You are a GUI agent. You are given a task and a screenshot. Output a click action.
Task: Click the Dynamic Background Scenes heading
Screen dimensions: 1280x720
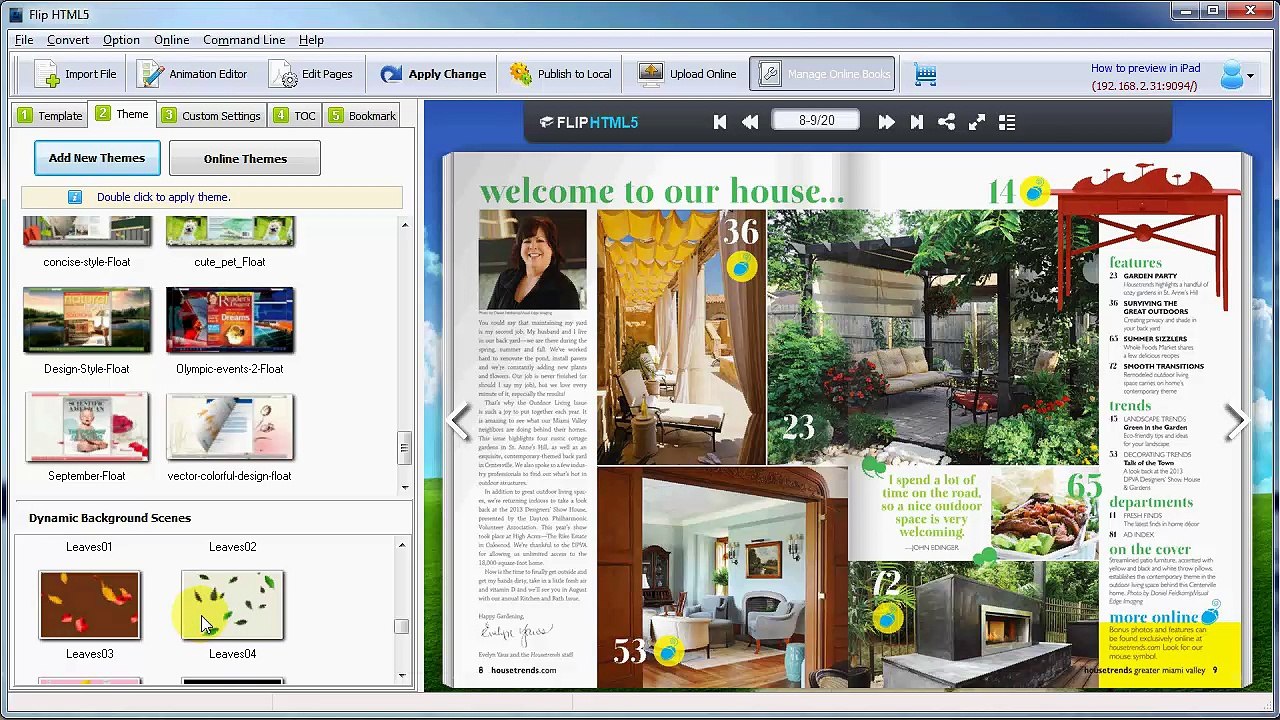click(x=110, y=518)
